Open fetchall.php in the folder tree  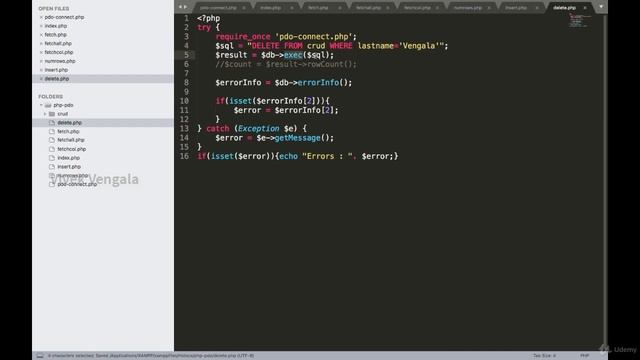point(71,140)
